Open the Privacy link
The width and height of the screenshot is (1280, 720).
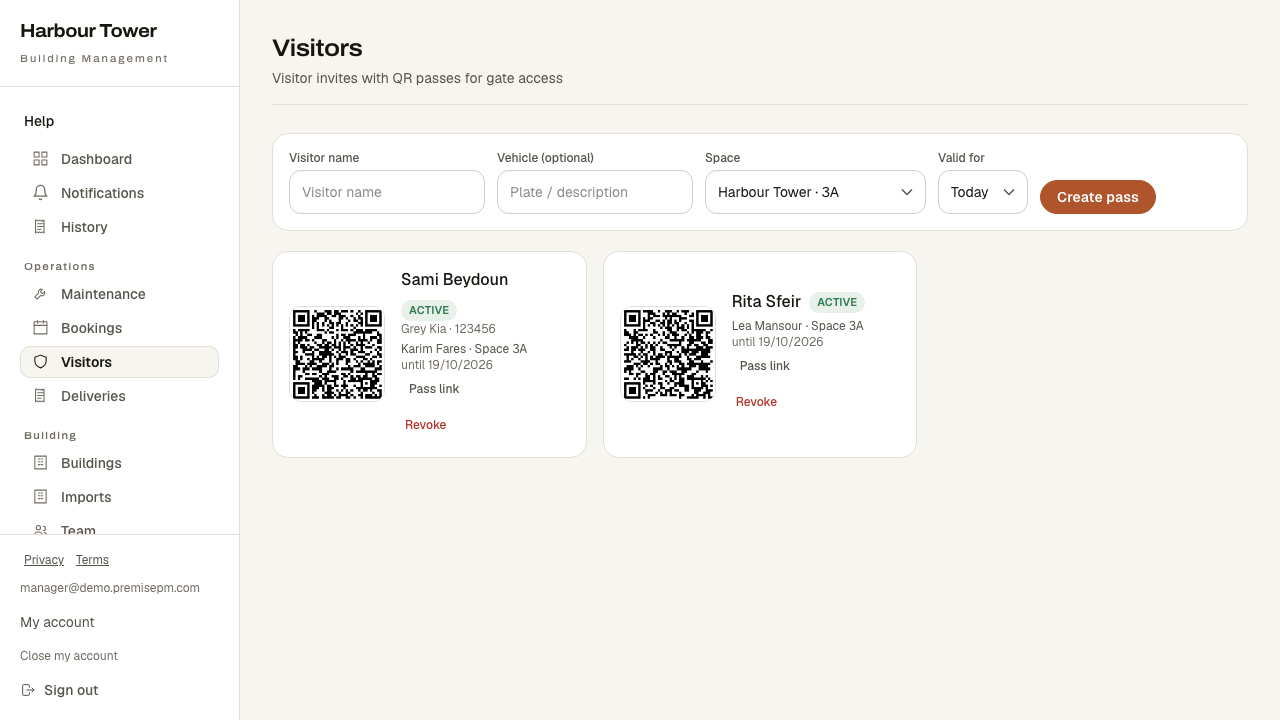coord(44,560)
